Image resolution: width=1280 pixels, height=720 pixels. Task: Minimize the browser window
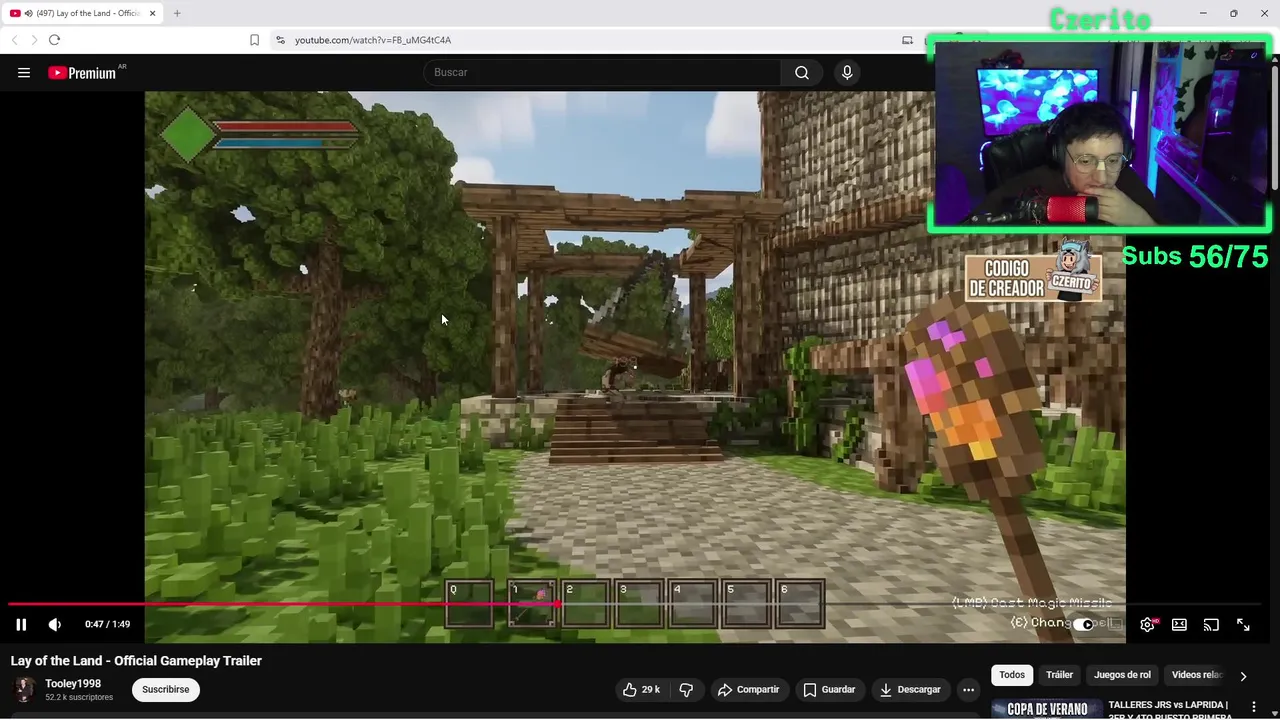click(x=1203, y=13)
